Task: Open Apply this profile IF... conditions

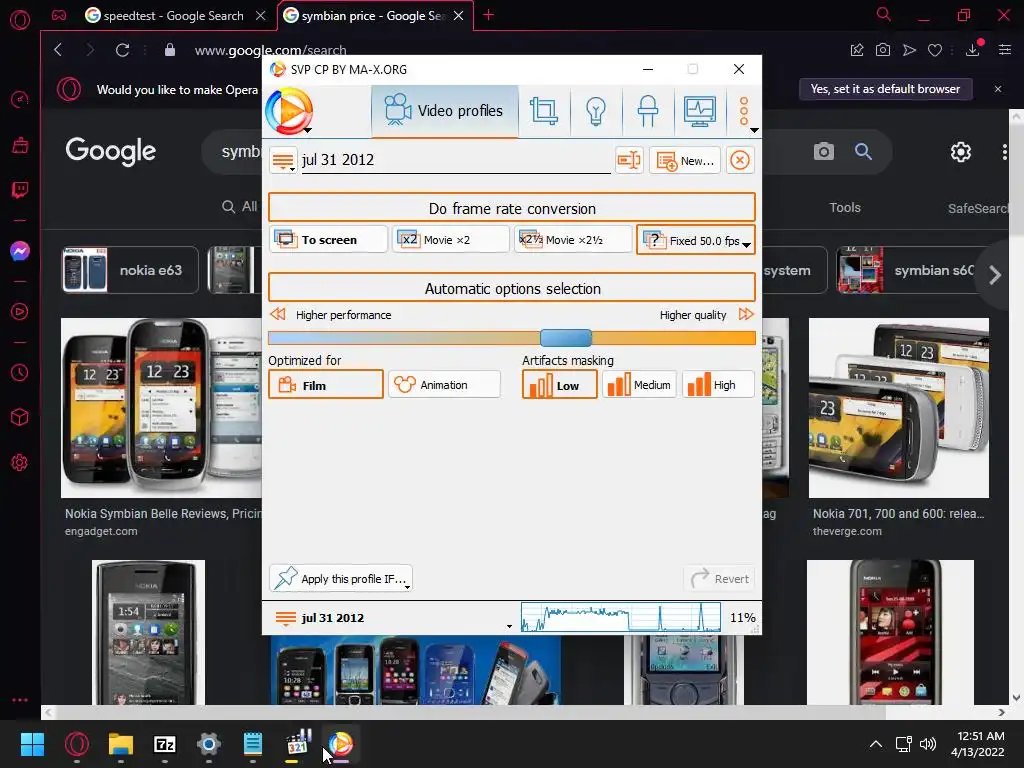Action: pyautogui.click(x=340, y=578)
